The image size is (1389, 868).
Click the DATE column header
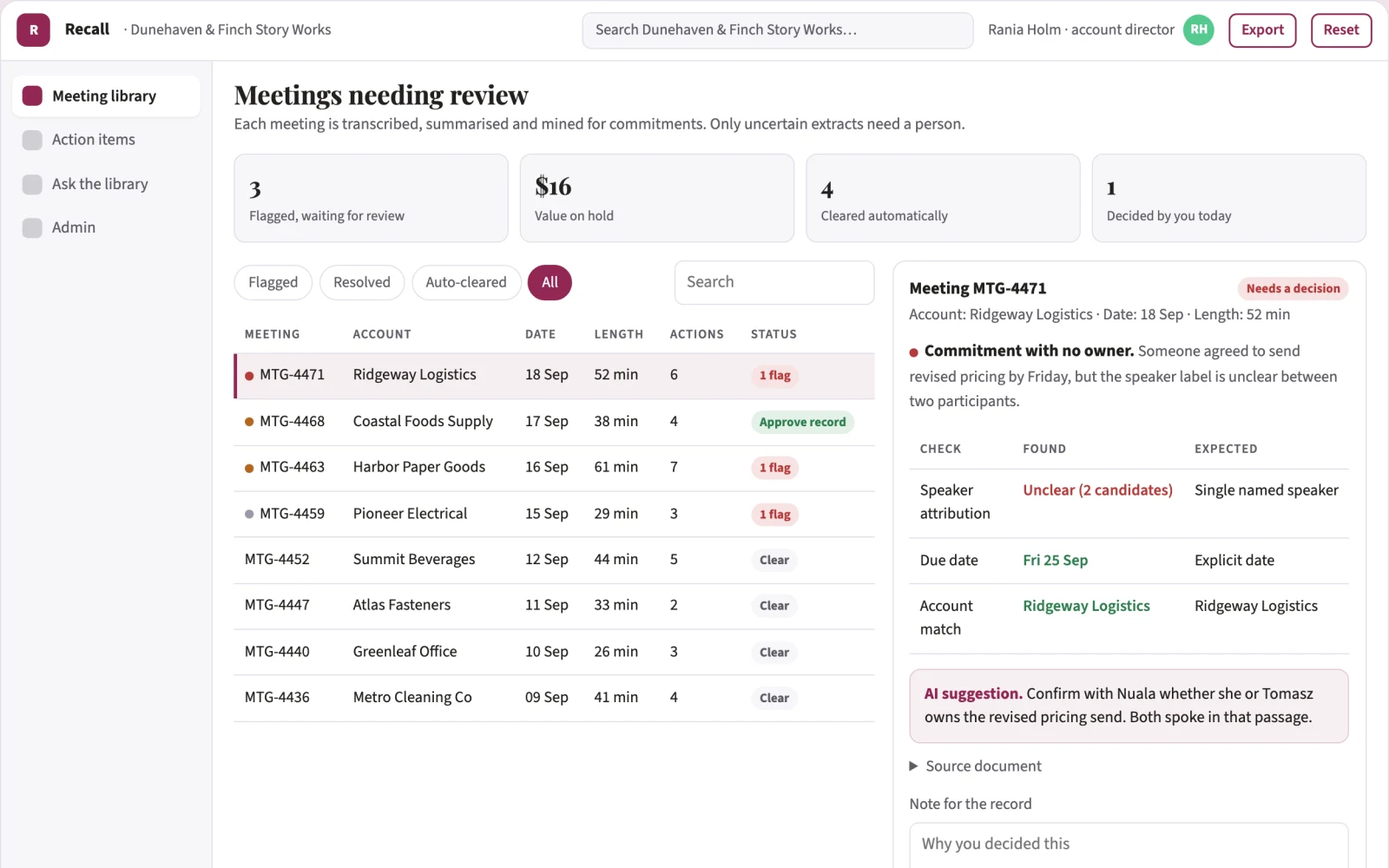click(540, 334)
